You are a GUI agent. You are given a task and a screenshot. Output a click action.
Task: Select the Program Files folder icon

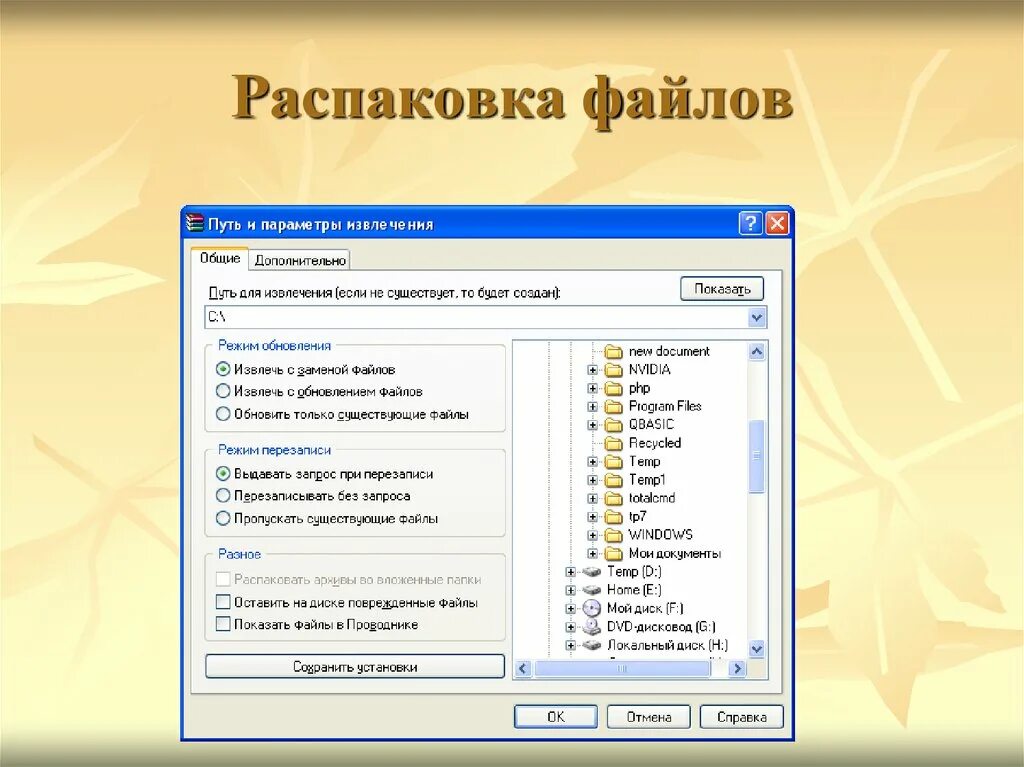[x=613, y=406]
